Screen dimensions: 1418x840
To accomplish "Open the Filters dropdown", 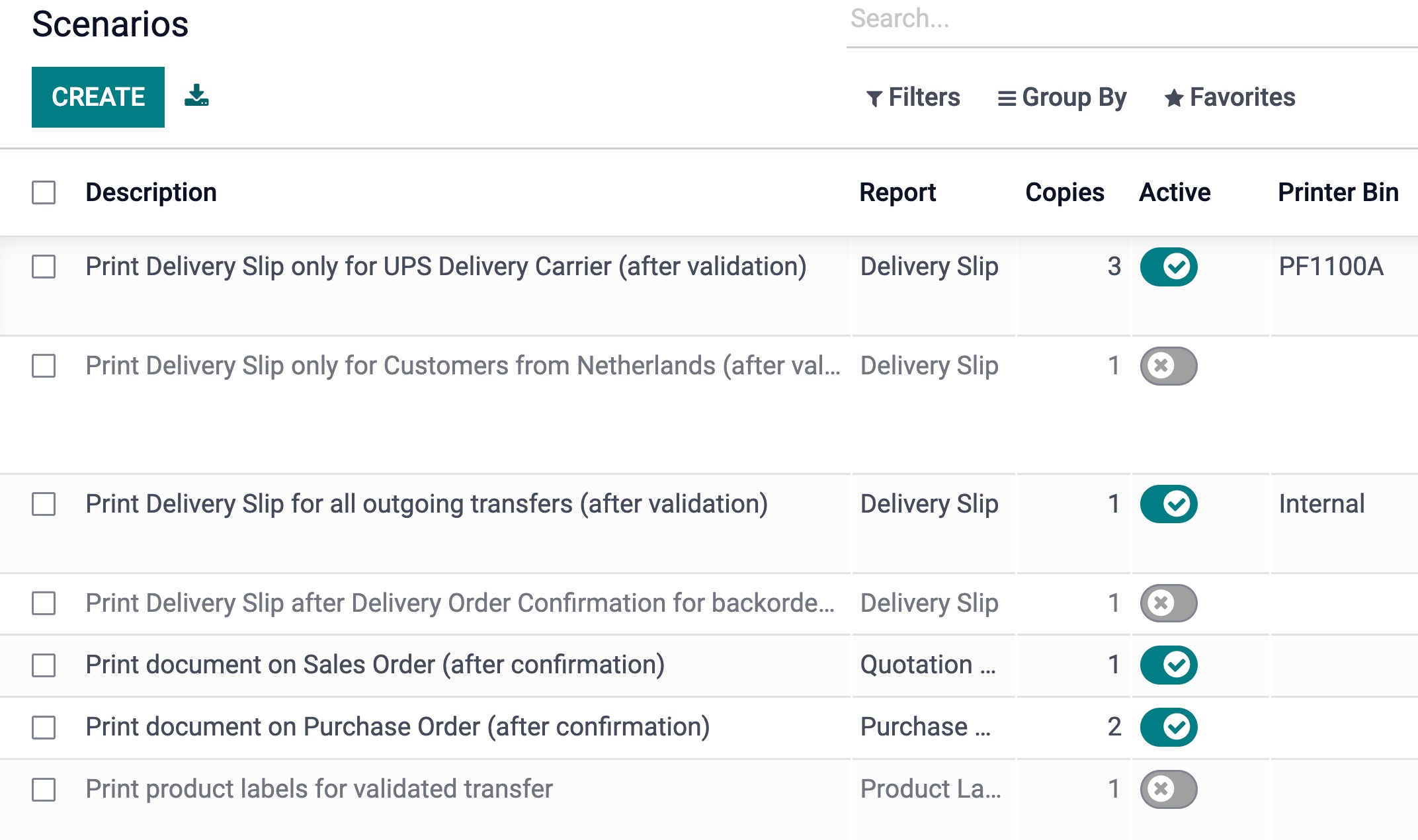I will click(913, 97).
